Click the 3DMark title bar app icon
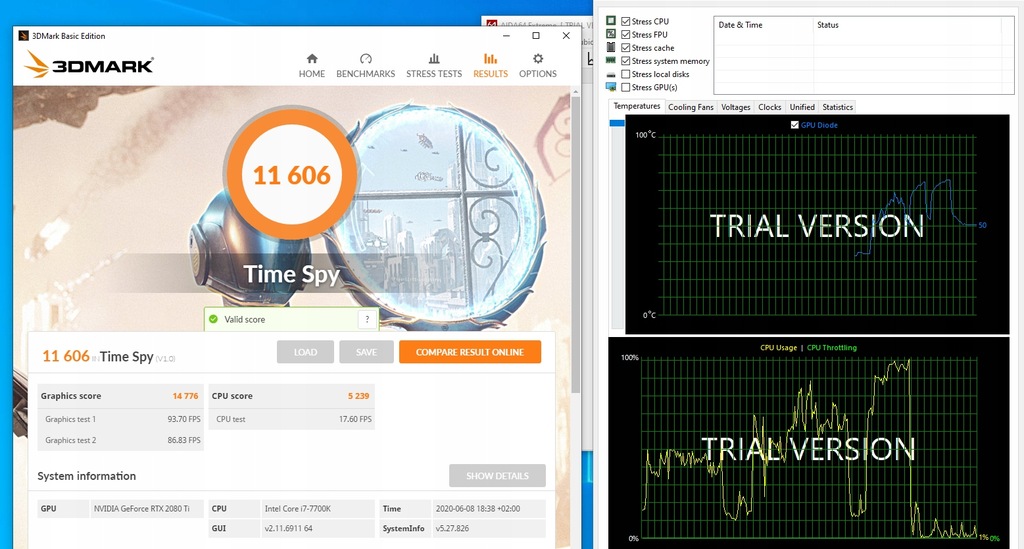This screenshot has width=1024, height=549. click(x=24, y=36)
